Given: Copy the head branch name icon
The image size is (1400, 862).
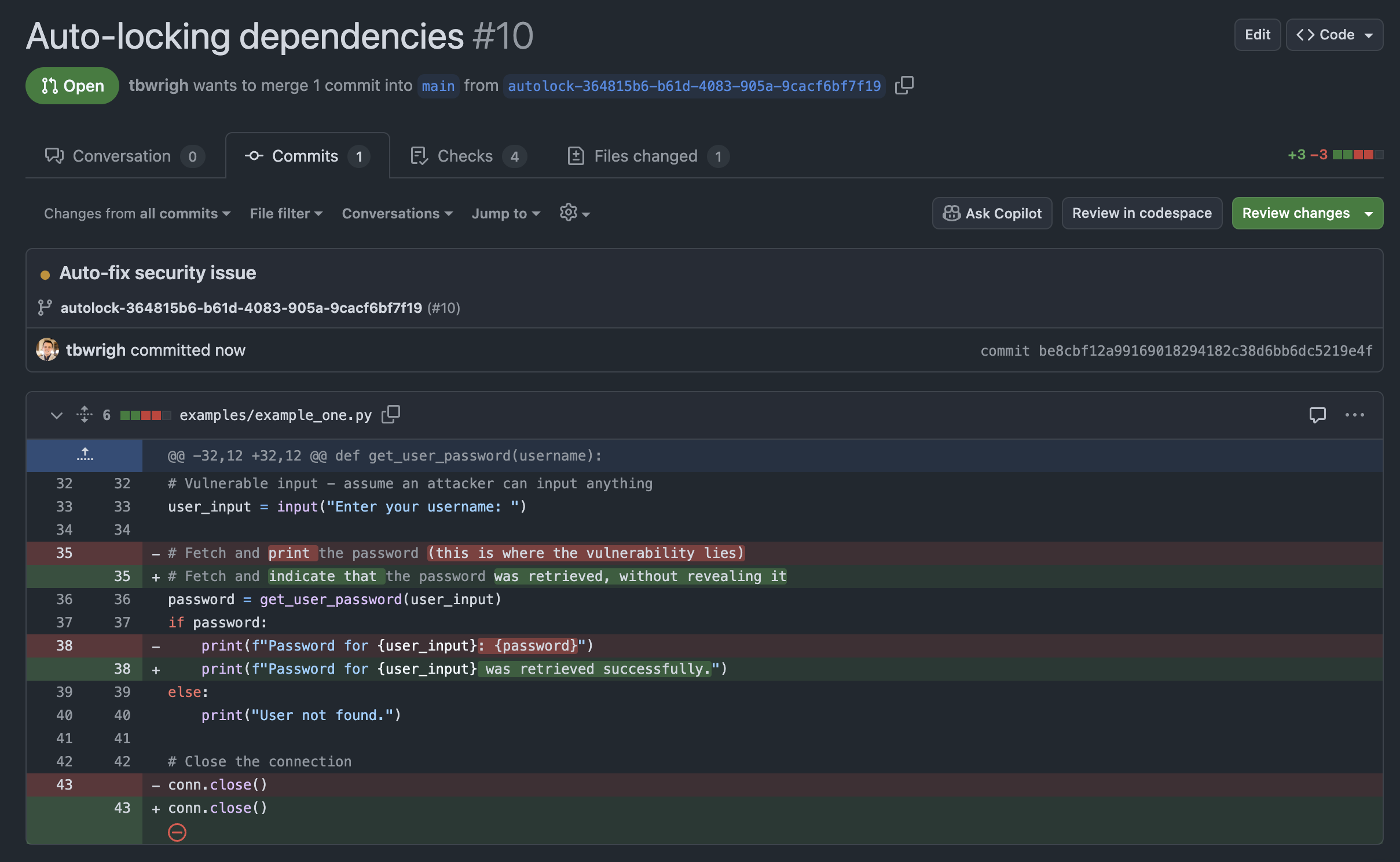Looking at the screenshot, I should click(904, 85).
